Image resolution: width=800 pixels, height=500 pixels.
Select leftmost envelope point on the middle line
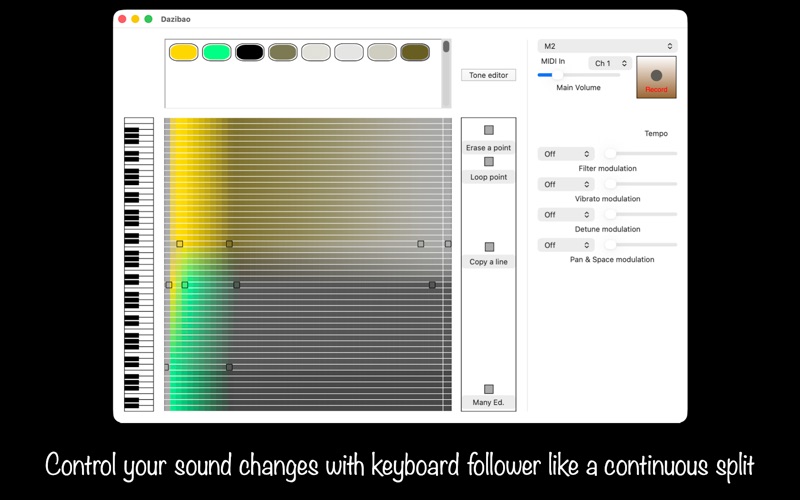[169, 285]
